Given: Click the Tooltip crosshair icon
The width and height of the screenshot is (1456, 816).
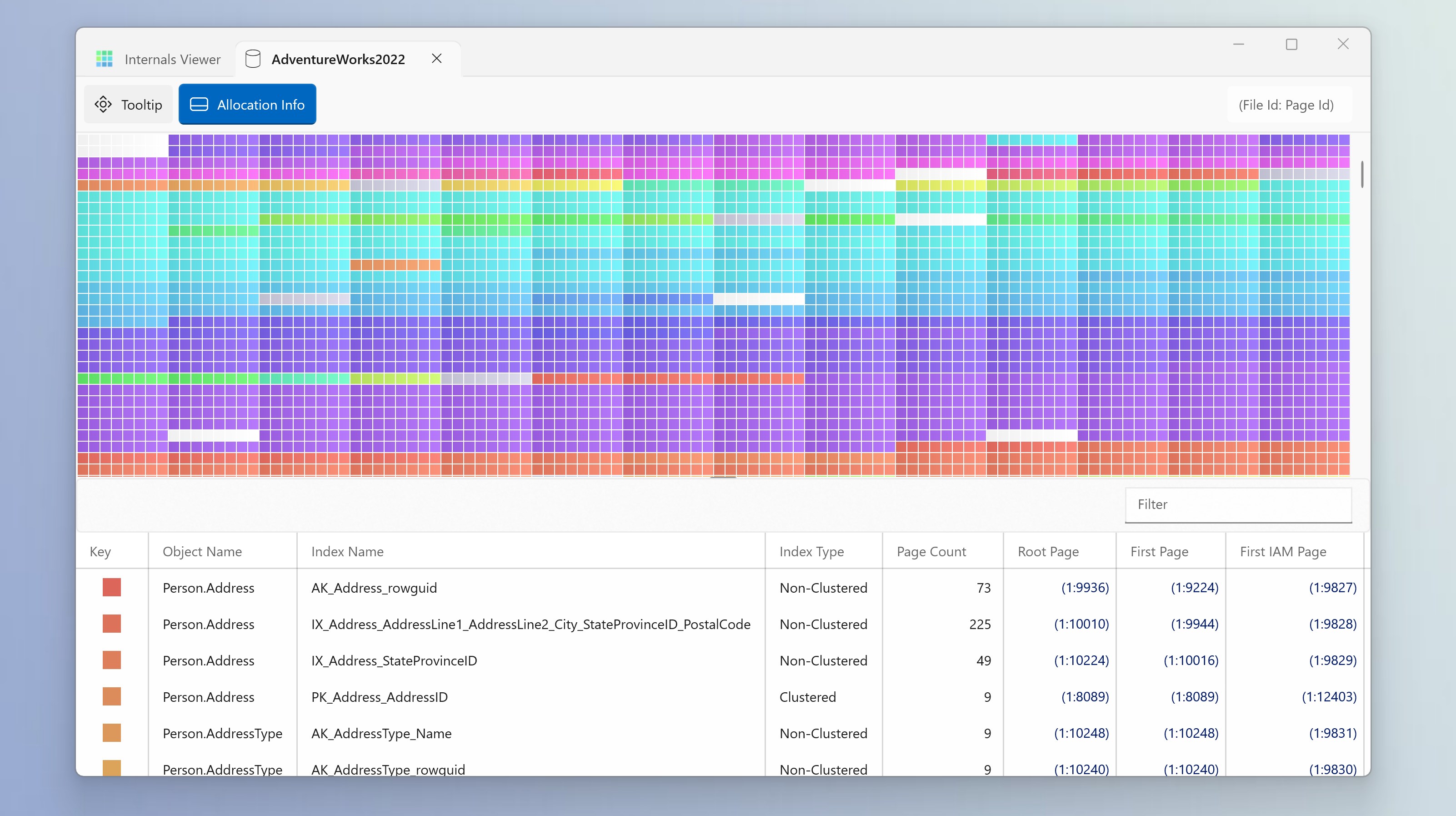Looking at the screenshot, I should click(103, 105).
